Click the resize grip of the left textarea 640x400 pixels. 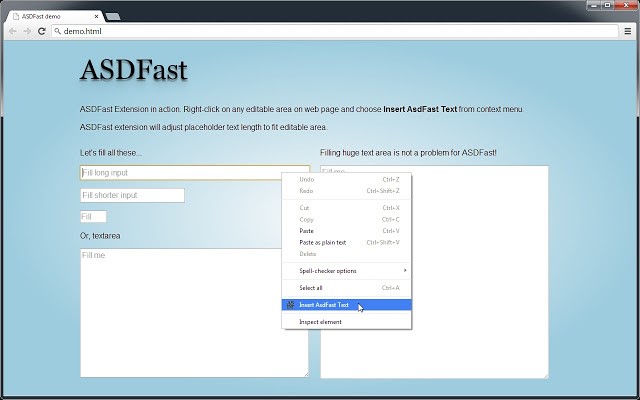coord(306,374)
